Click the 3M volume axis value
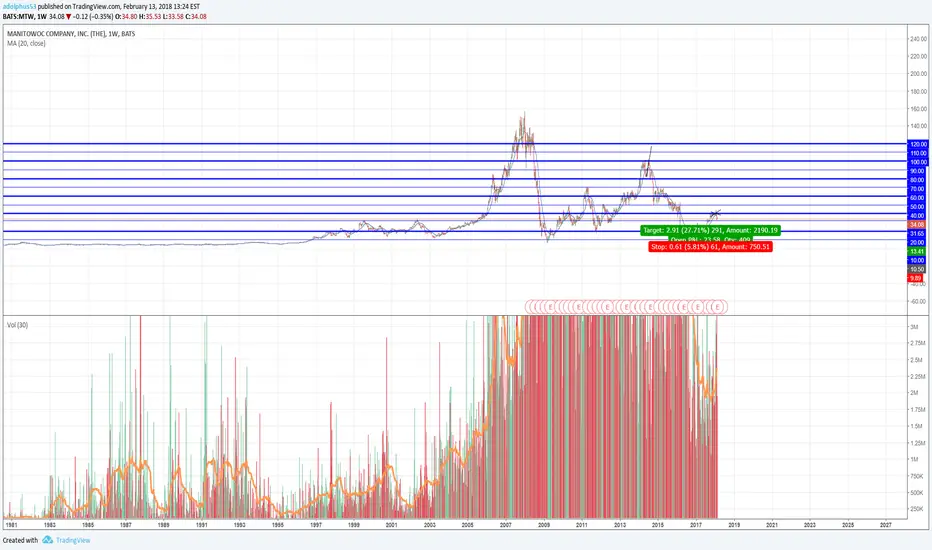 [914, 326]
